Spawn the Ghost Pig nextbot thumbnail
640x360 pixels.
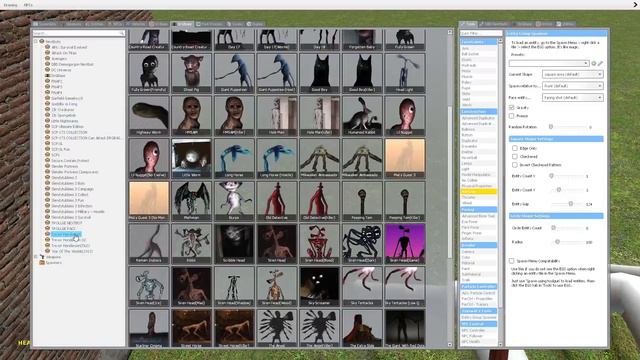click(x=191, y=73)
